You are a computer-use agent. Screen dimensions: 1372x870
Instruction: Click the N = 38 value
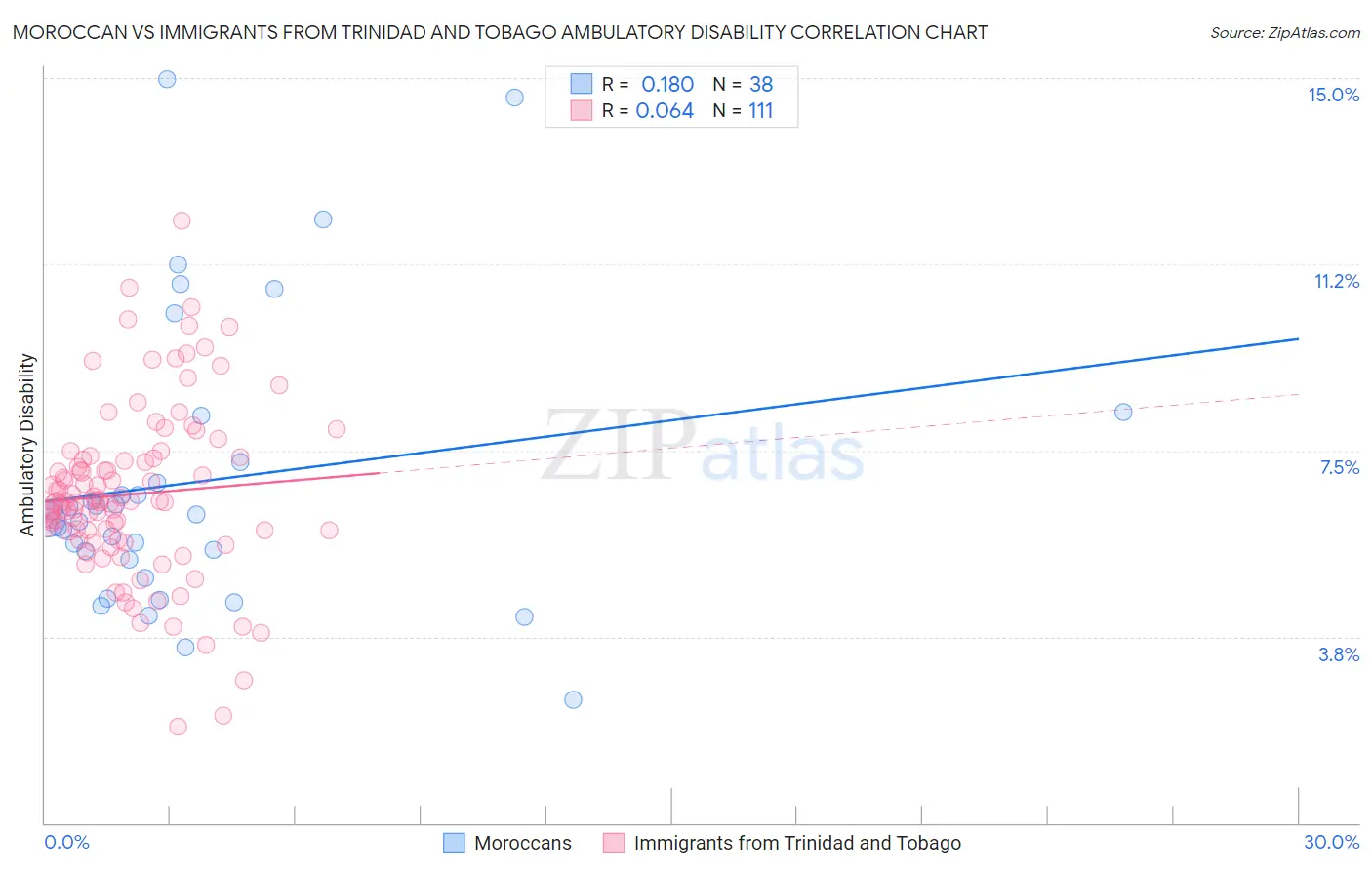(x=743, y=84)
